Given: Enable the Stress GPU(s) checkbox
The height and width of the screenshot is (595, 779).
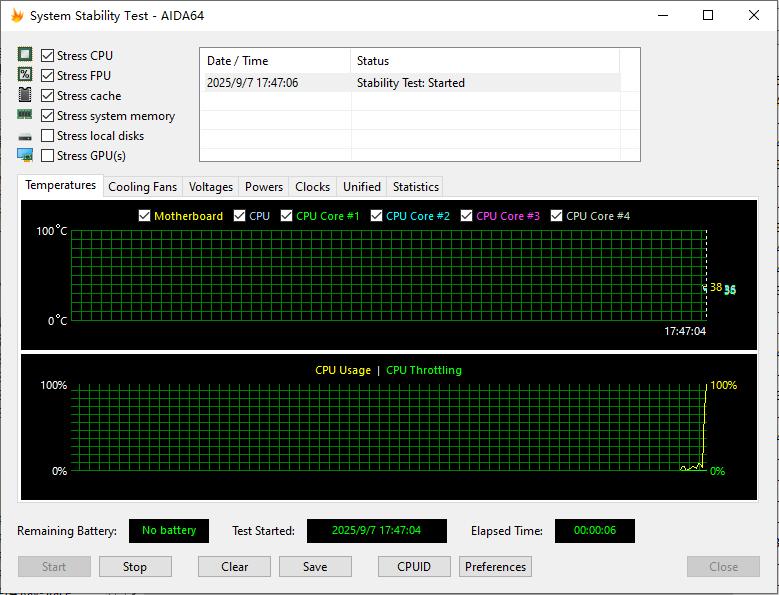Looking at the screenshot, I should (47, 155).
